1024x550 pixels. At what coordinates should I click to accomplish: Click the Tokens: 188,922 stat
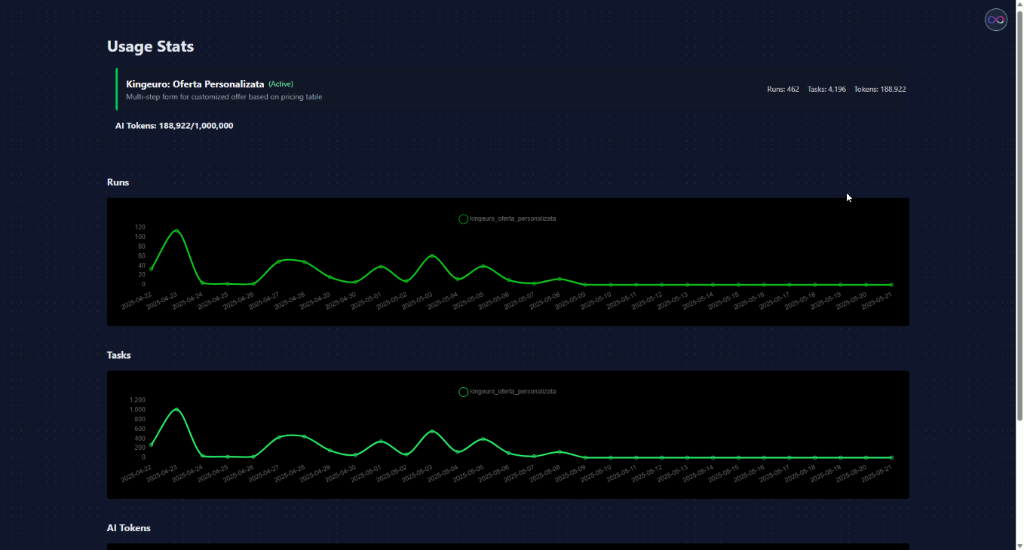(x=880, y=90)
